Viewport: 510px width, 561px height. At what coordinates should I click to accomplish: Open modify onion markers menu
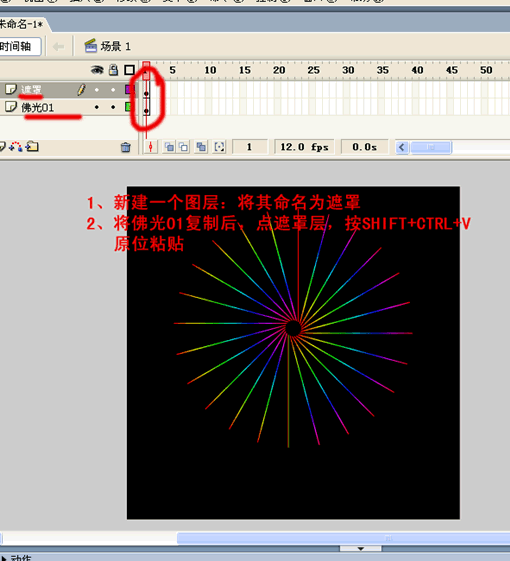coord(219,147)
